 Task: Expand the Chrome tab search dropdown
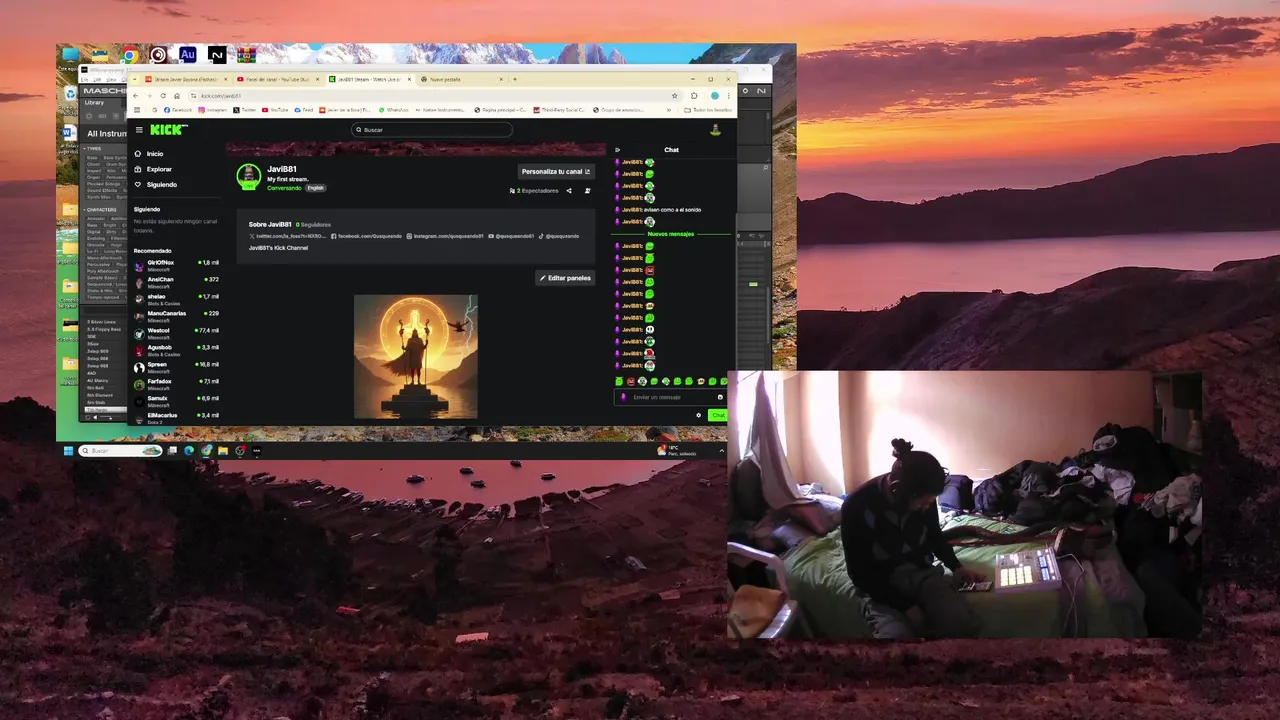point(134,79)
